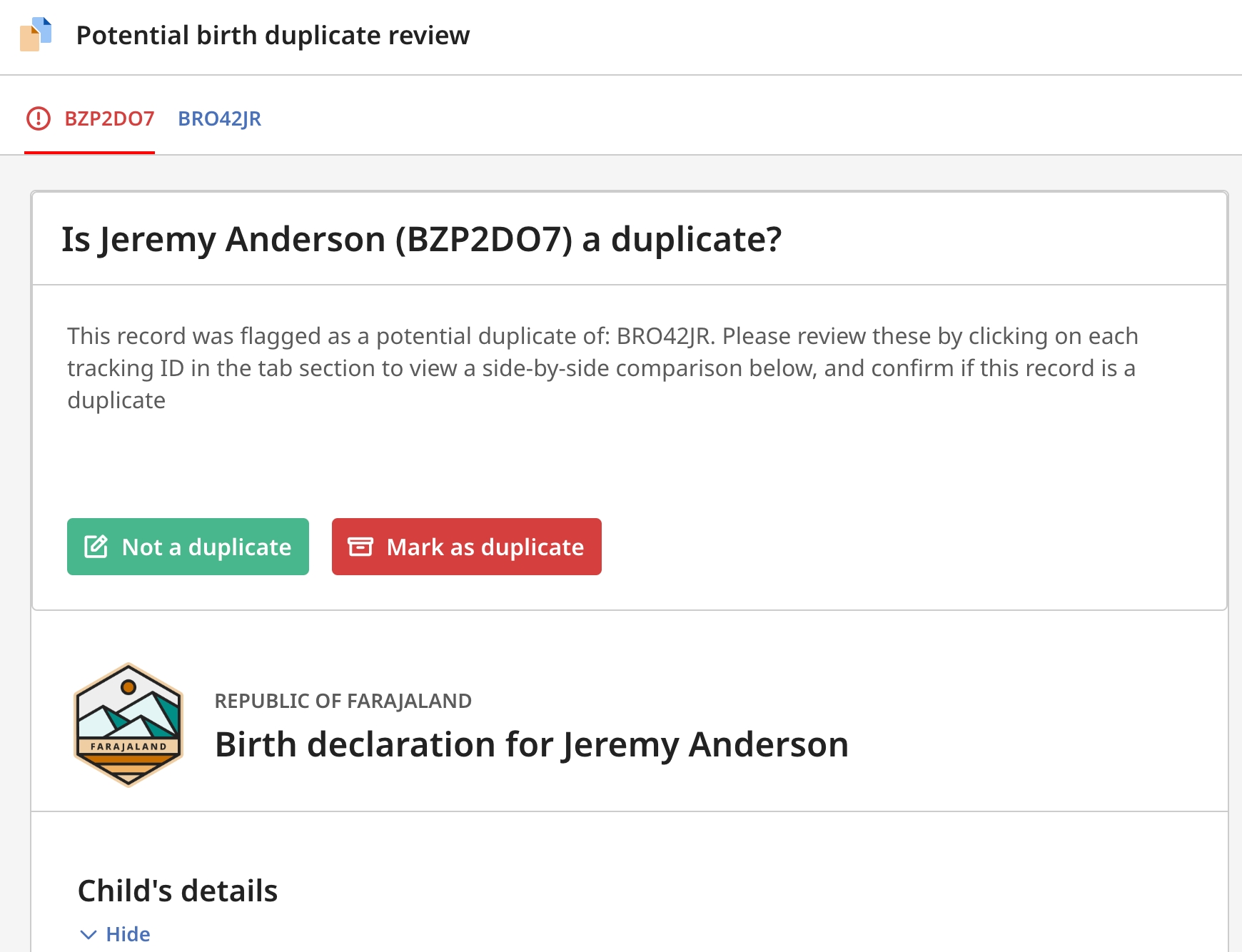1242x952 pixels.
Task: Switch to the BRO42JR tab
Action: (x=219, y=118)
